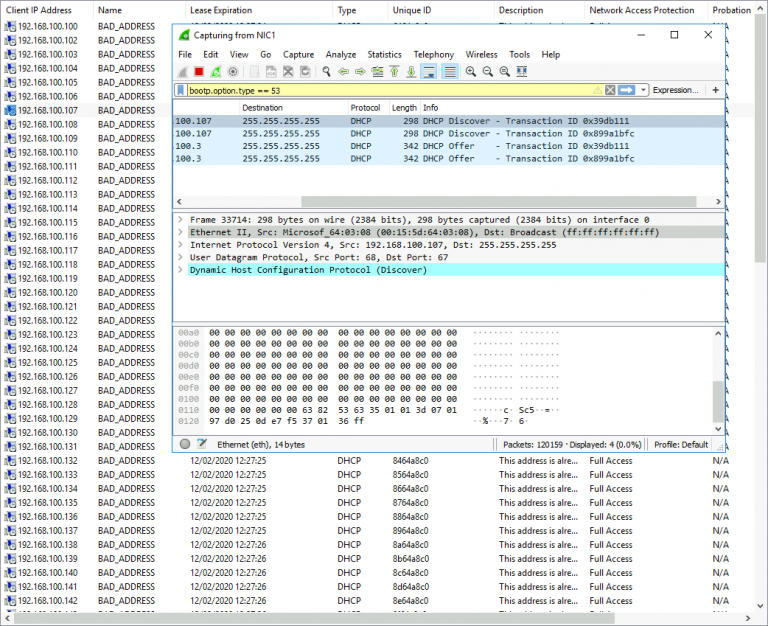The height and width of the screenshot is (626, 768).
Task: Expand Internet Protocol Version 4 row
Action: click(x=180, y=244)
